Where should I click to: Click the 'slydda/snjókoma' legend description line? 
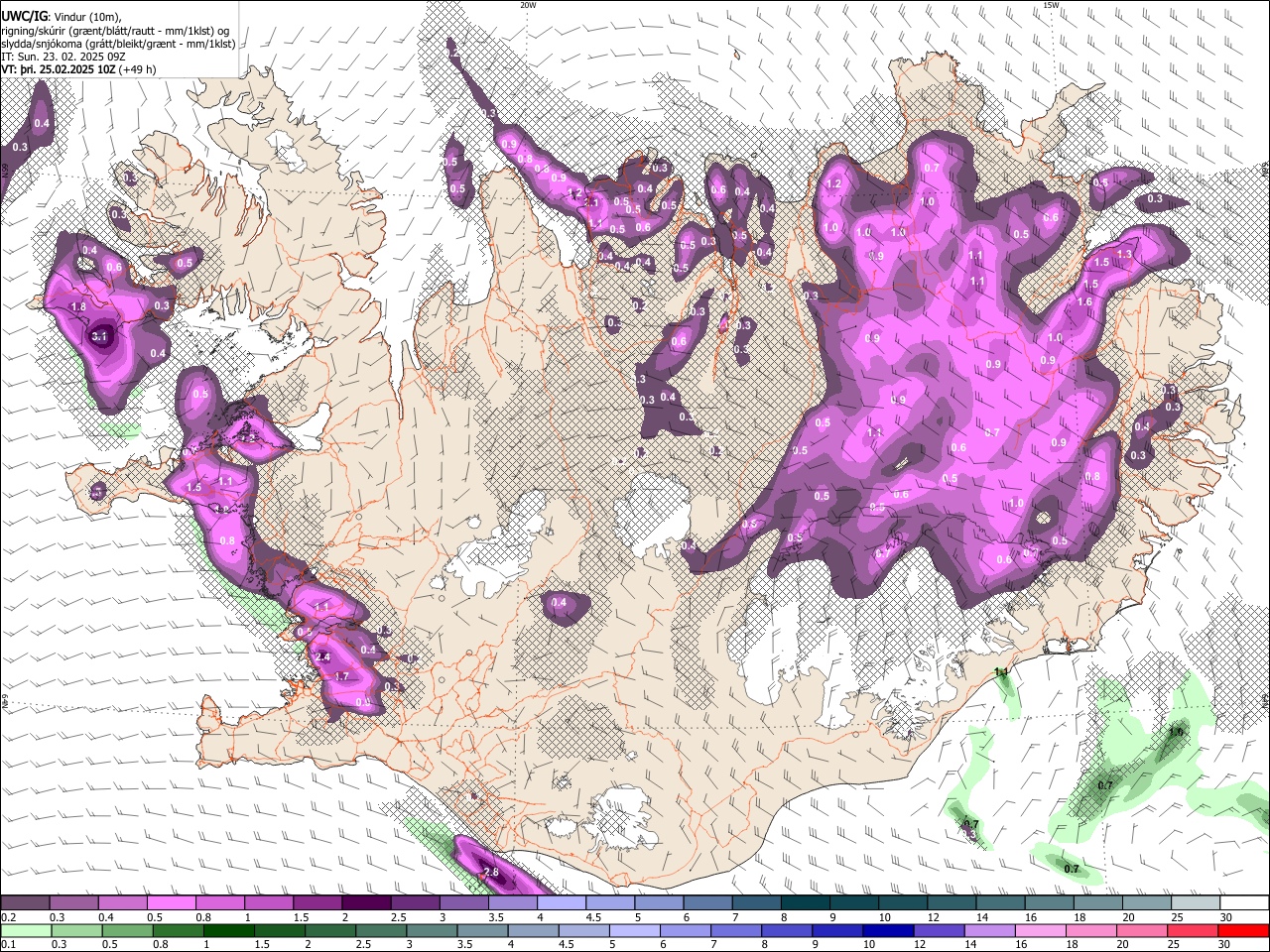(118, 44)
